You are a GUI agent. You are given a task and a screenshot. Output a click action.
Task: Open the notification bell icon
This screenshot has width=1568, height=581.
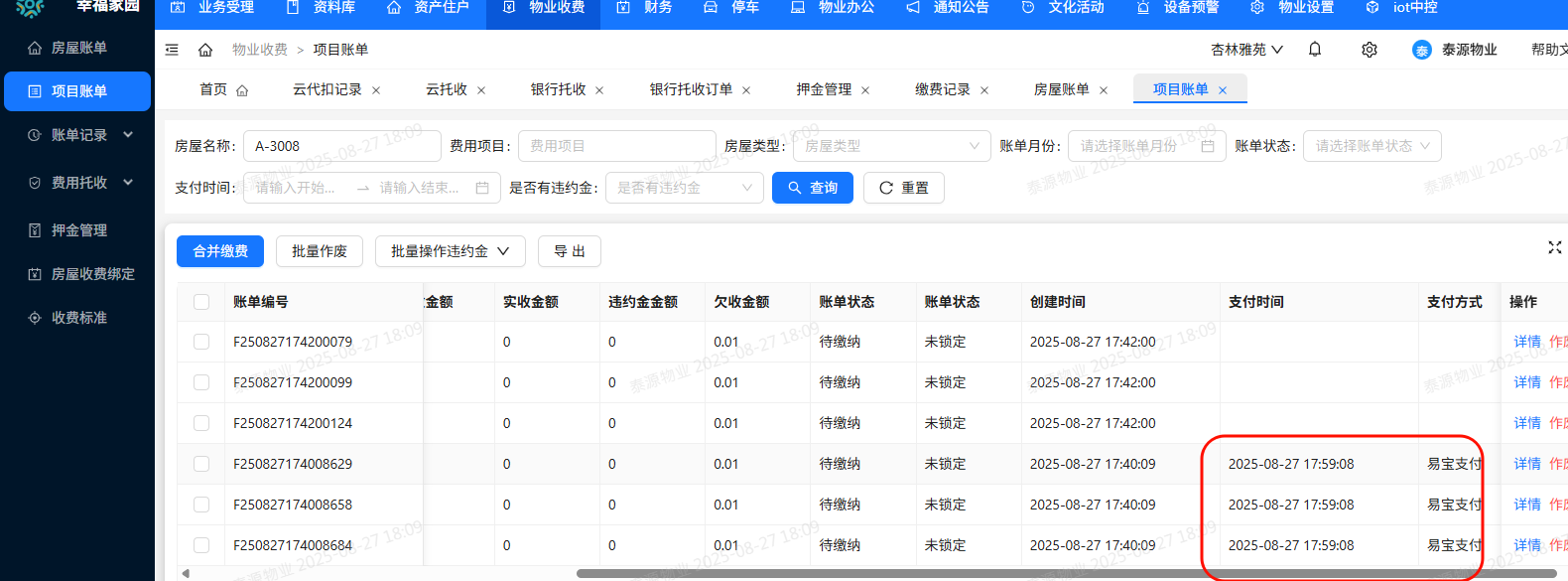[x=1315, y=49]
